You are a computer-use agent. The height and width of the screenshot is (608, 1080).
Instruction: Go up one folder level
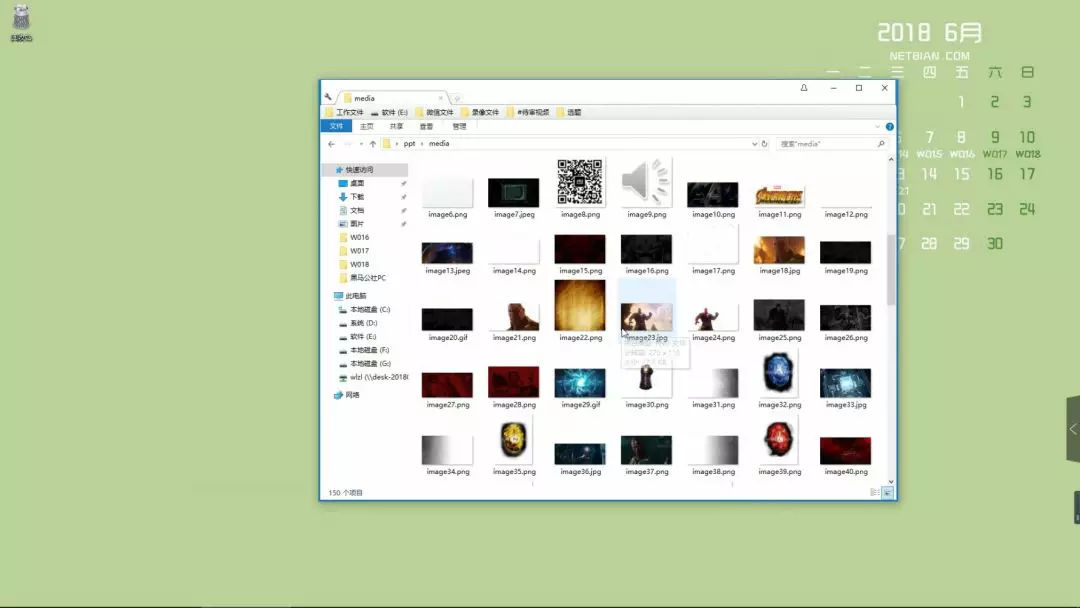point(373,144)
